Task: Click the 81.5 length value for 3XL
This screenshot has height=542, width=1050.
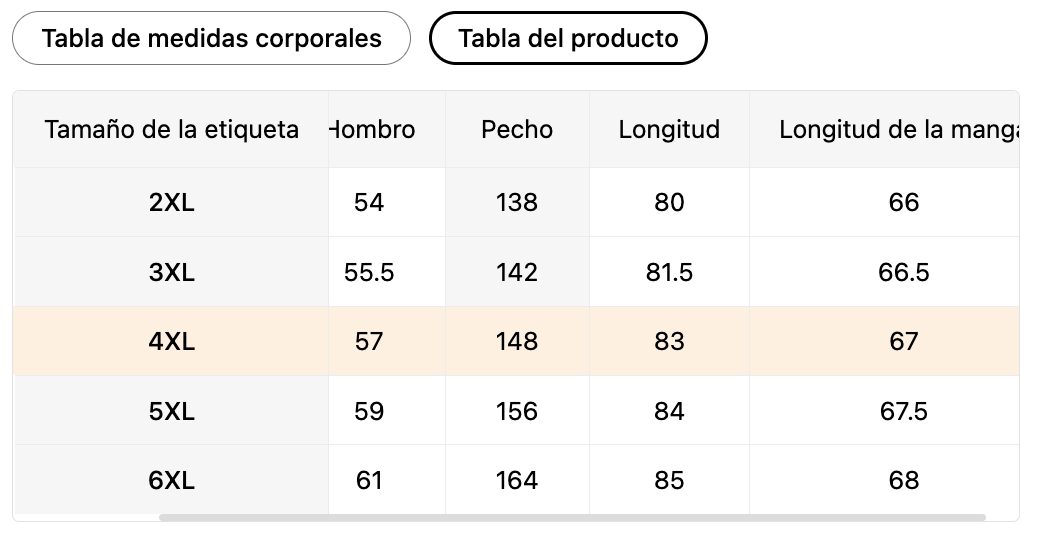Action: tap(669, 272)
